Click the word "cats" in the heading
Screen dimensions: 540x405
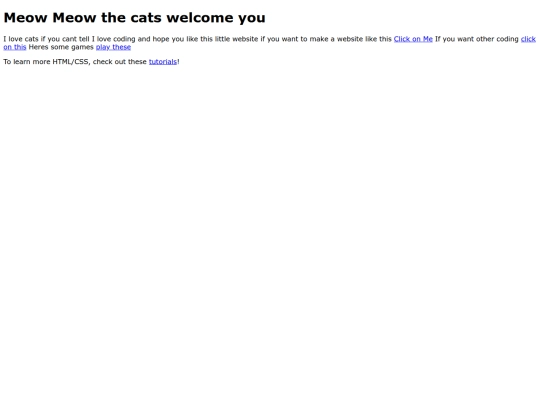(x=146, y=18)
